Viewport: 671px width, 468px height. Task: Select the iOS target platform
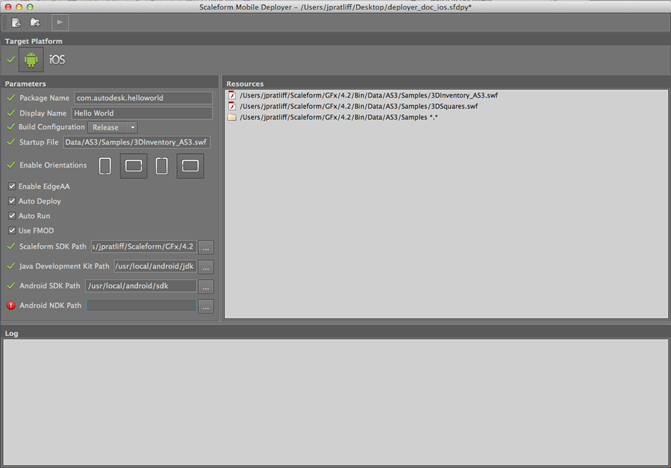coord(57,59)
